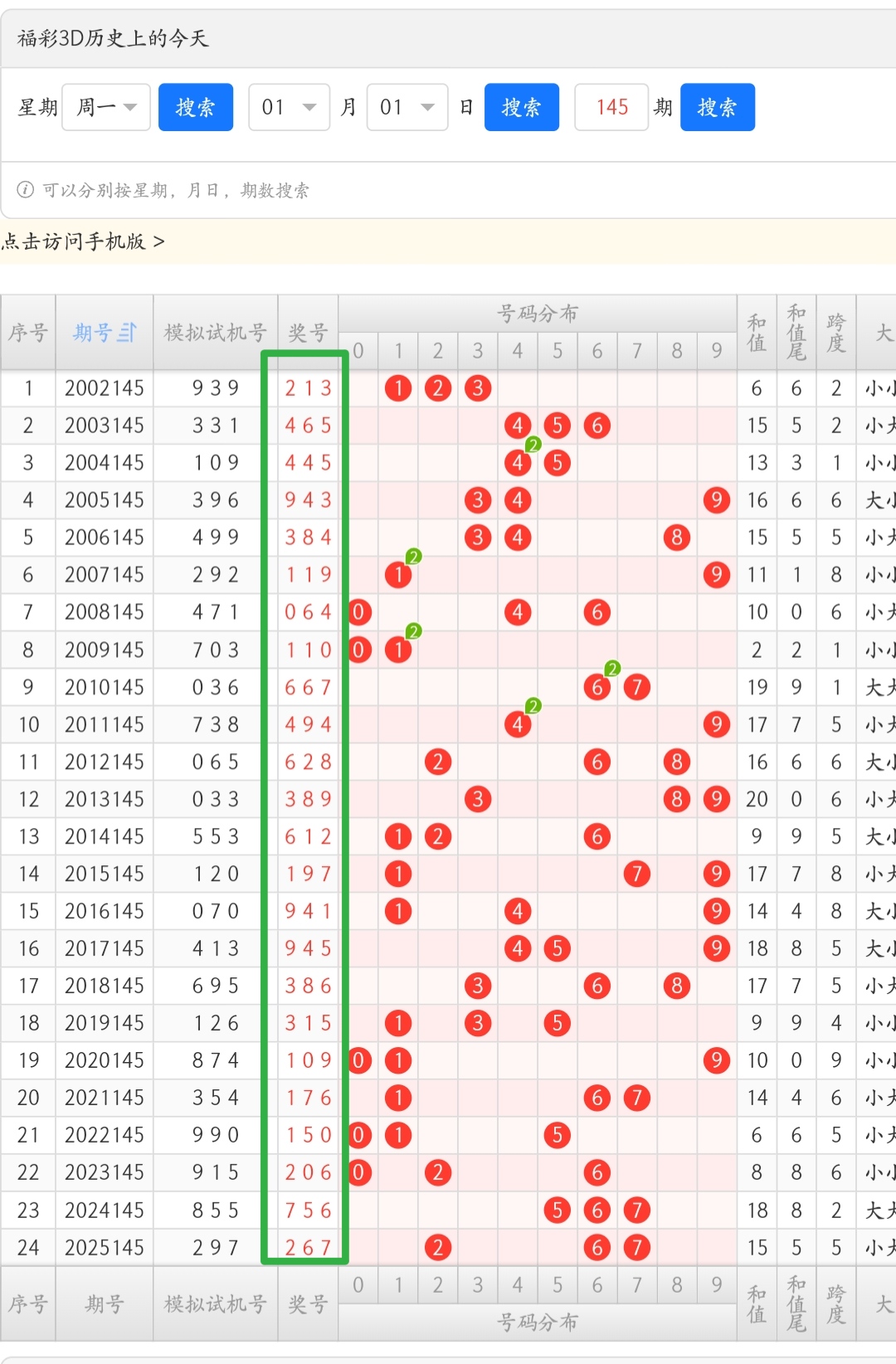Click trial number 939 in row 1
Image resolution: width=896 pixels, height=1364 pixels.
coord(216,388)
